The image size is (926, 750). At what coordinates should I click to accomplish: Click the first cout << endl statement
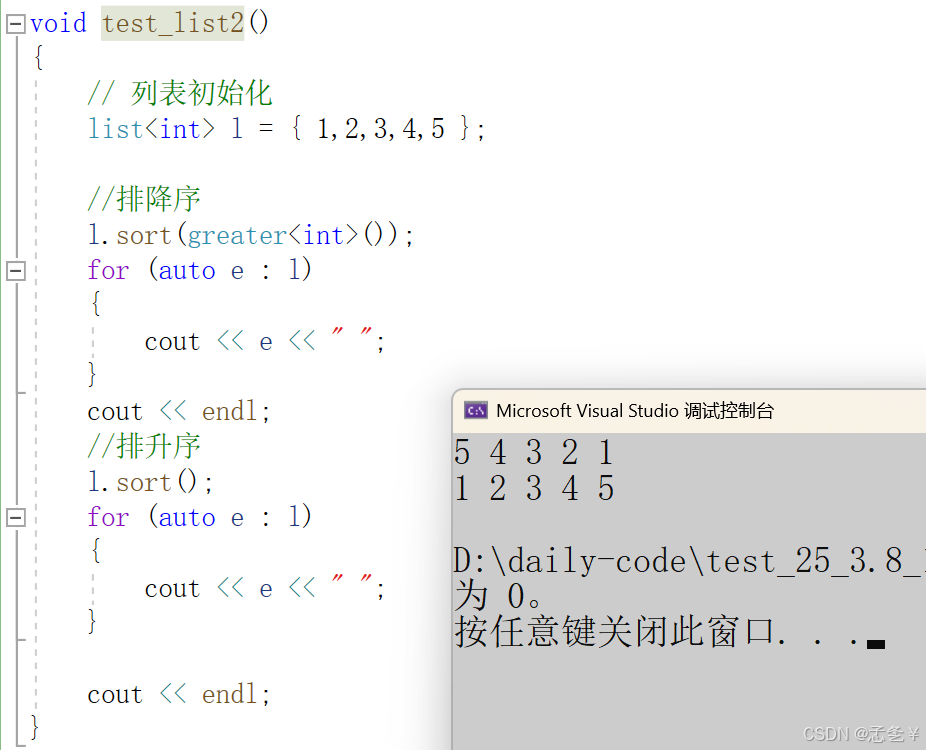coord(176,410)
